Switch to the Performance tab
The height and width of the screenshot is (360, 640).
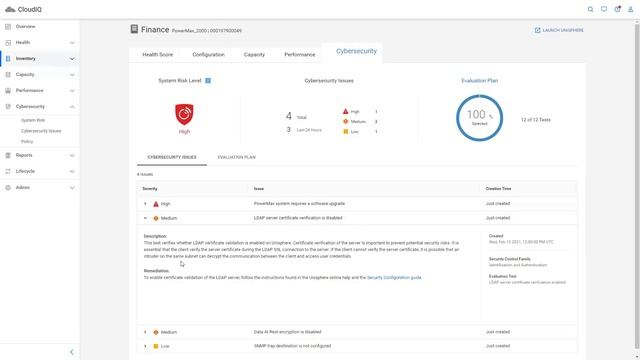point(300,55)
